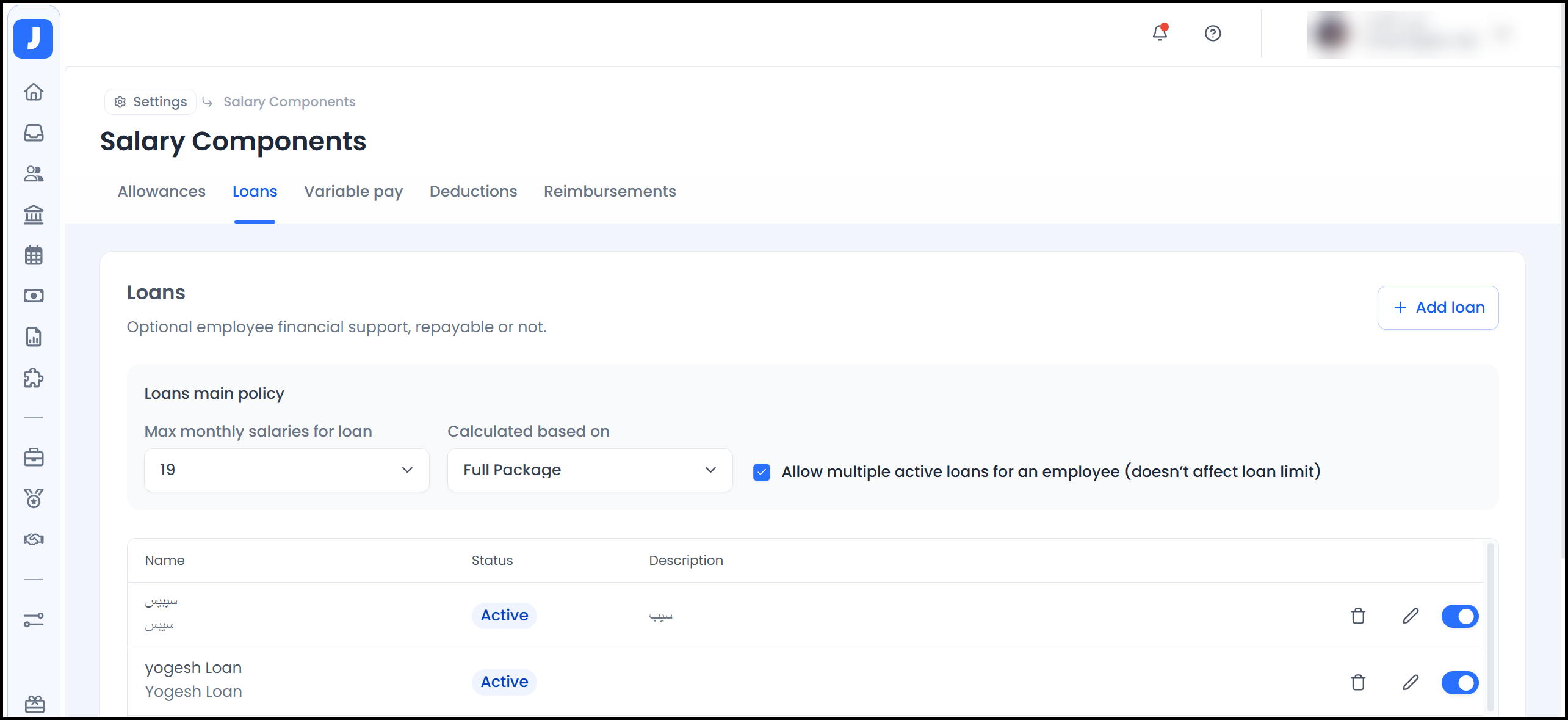Switch to the Deductions tab

(473, 191)
